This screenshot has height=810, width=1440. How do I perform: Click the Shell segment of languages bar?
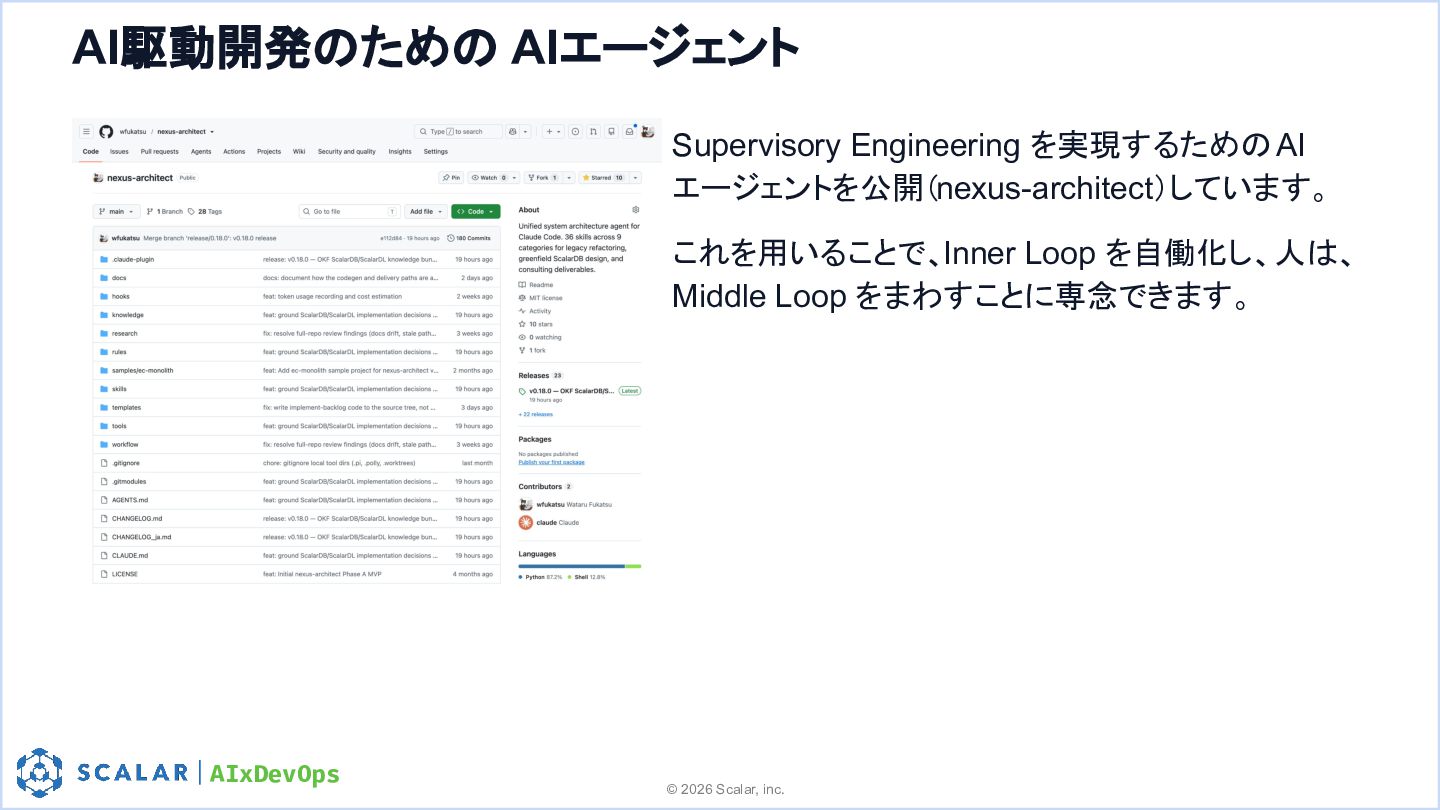[x=633, y=566]
